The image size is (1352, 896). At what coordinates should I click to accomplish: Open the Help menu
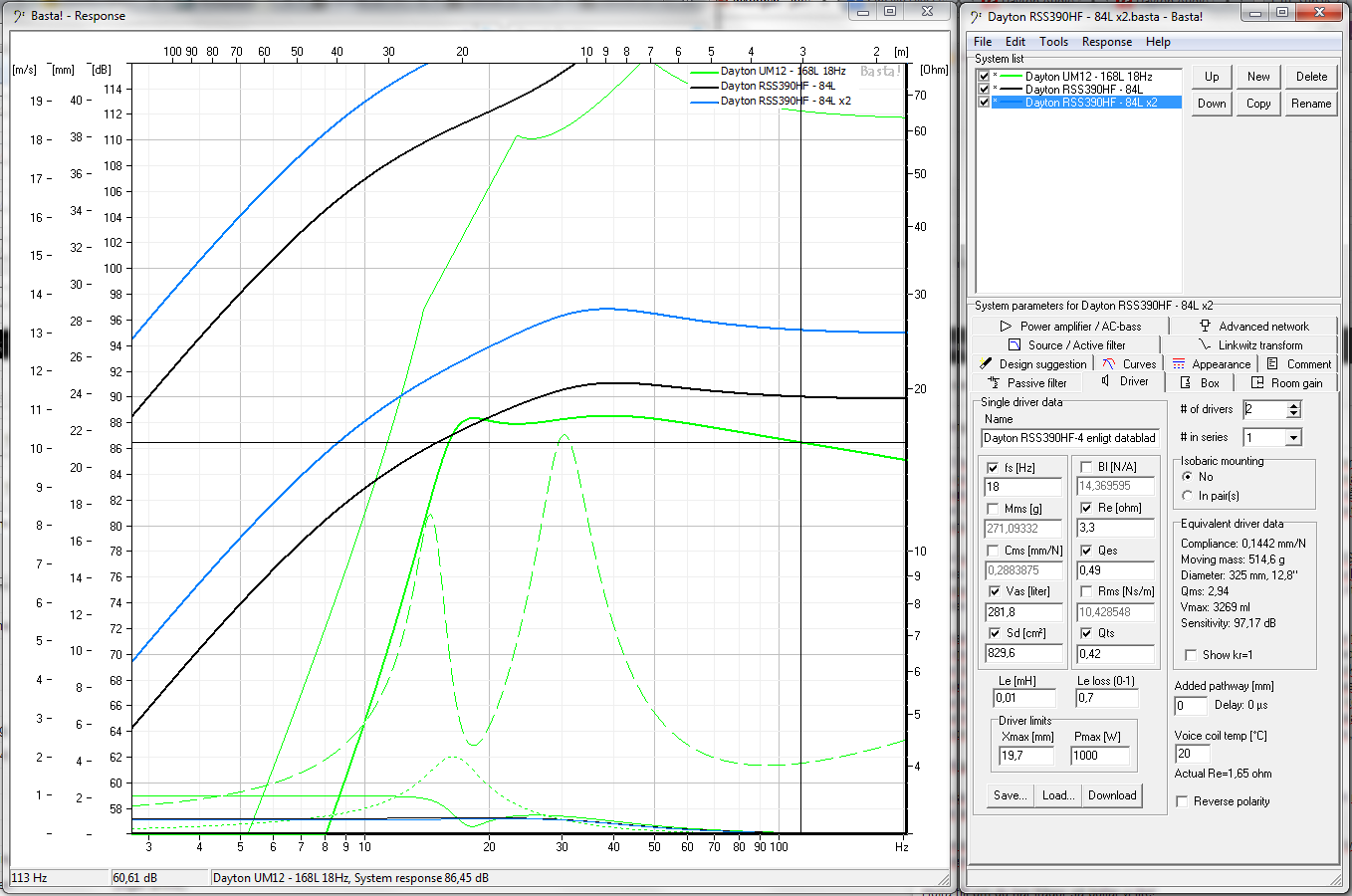[1158, 42]
